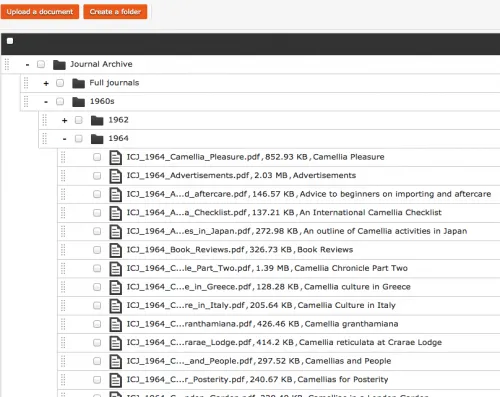Click the drag handle of the 1960s row

[x=26, y=101]
